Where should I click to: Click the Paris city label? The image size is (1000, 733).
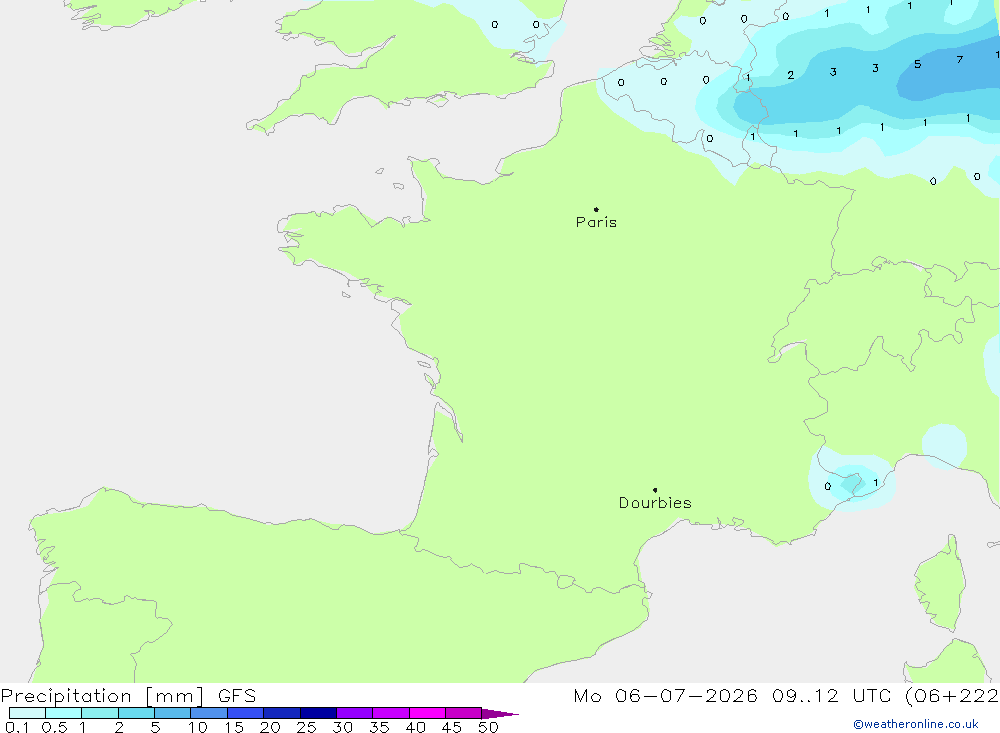point(596,222)
